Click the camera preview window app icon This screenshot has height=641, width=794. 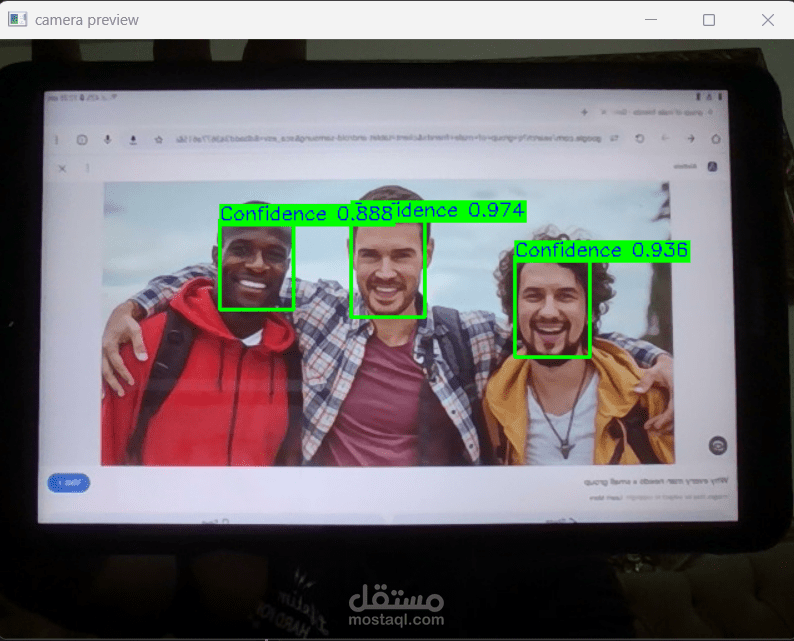pyautogui.click(x=17, y=20)
